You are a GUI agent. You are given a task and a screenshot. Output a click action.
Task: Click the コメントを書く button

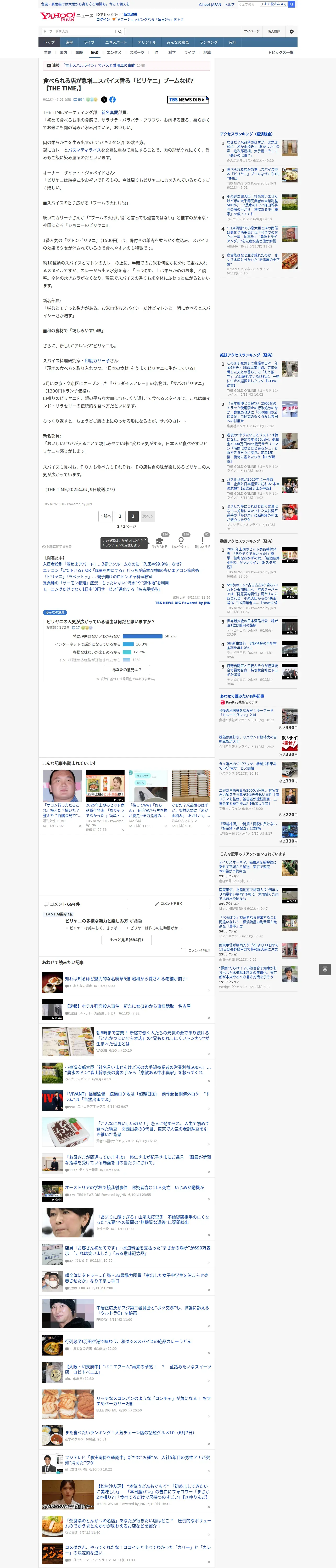169,904
